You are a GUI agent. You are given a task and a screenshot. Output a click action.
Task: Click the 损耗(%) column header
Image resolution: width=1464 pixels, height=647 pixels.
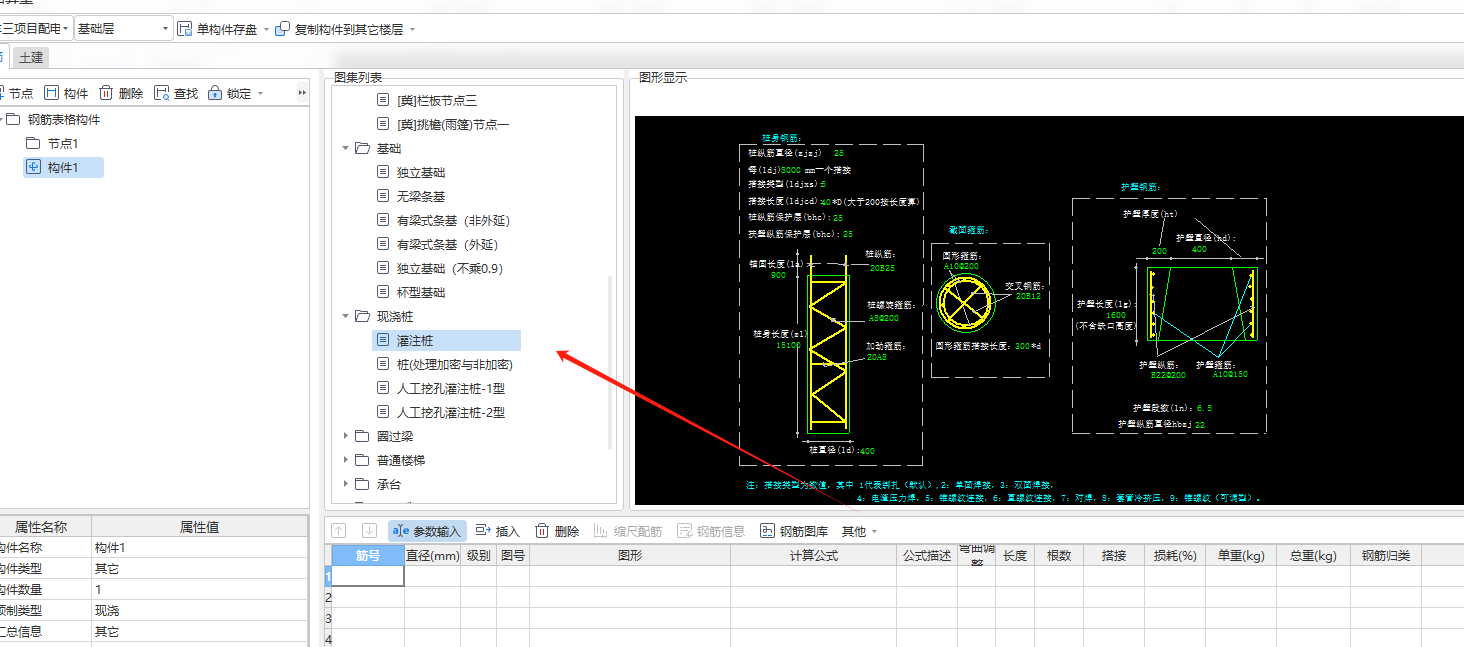(x=1175, y=555)
